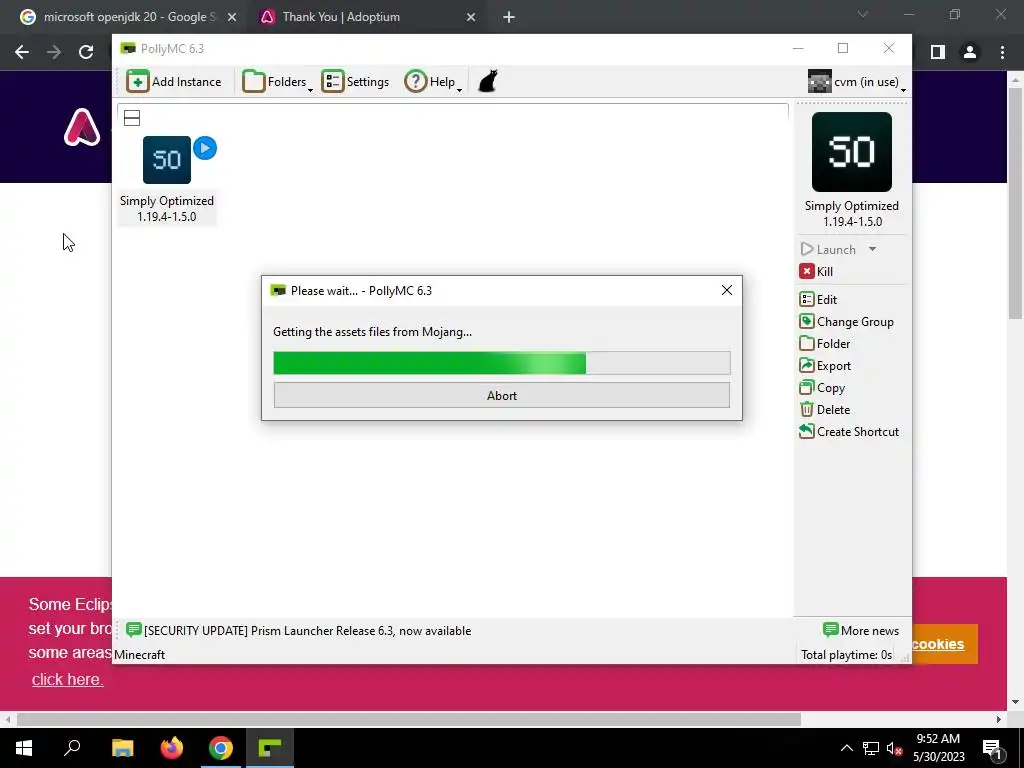Click the black cat icon in toolbar
1024x768 pixels.
click(x=488, y=82)
